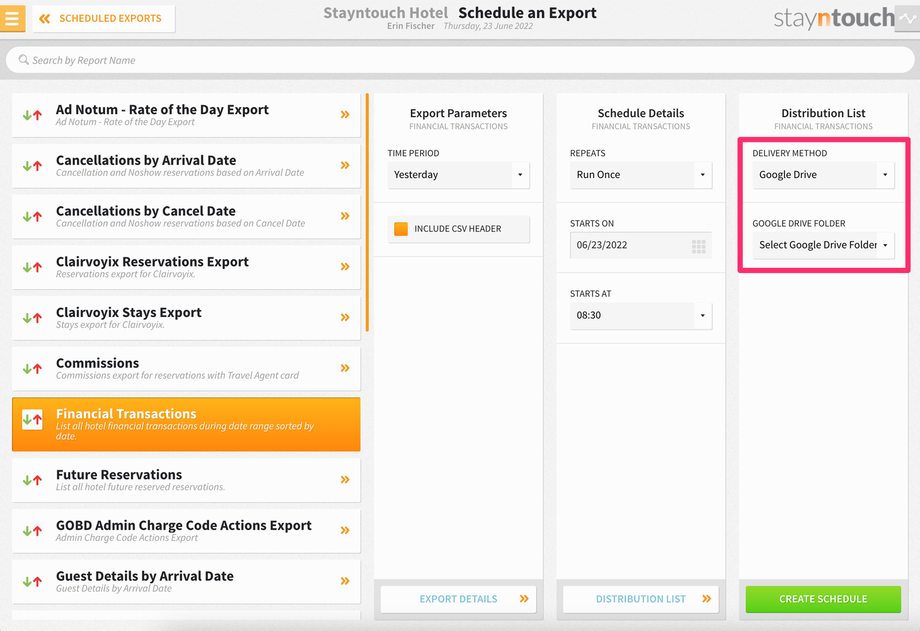This screenshot has height=631, width=920.
Task: Click the green Create Schedule button
Action: click(x=823, y=599)
